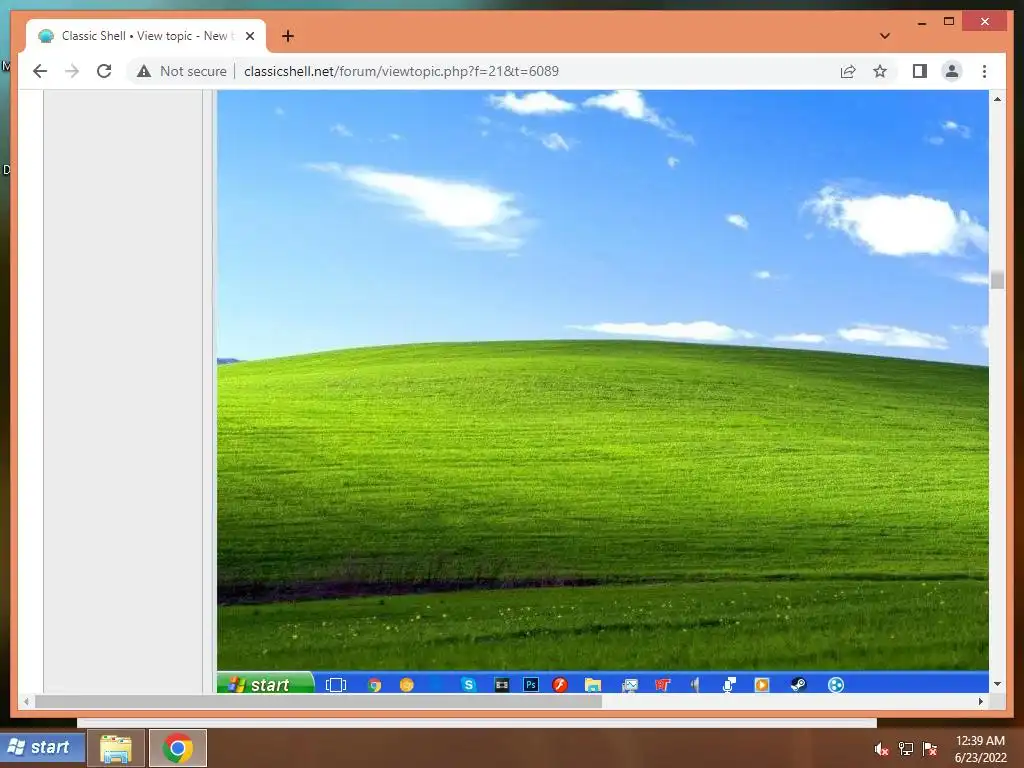The height and width of the screenshot is (768, 1024).
Task: Click the orange media player icon in the embedded taskbar
Action: [761, 684]
